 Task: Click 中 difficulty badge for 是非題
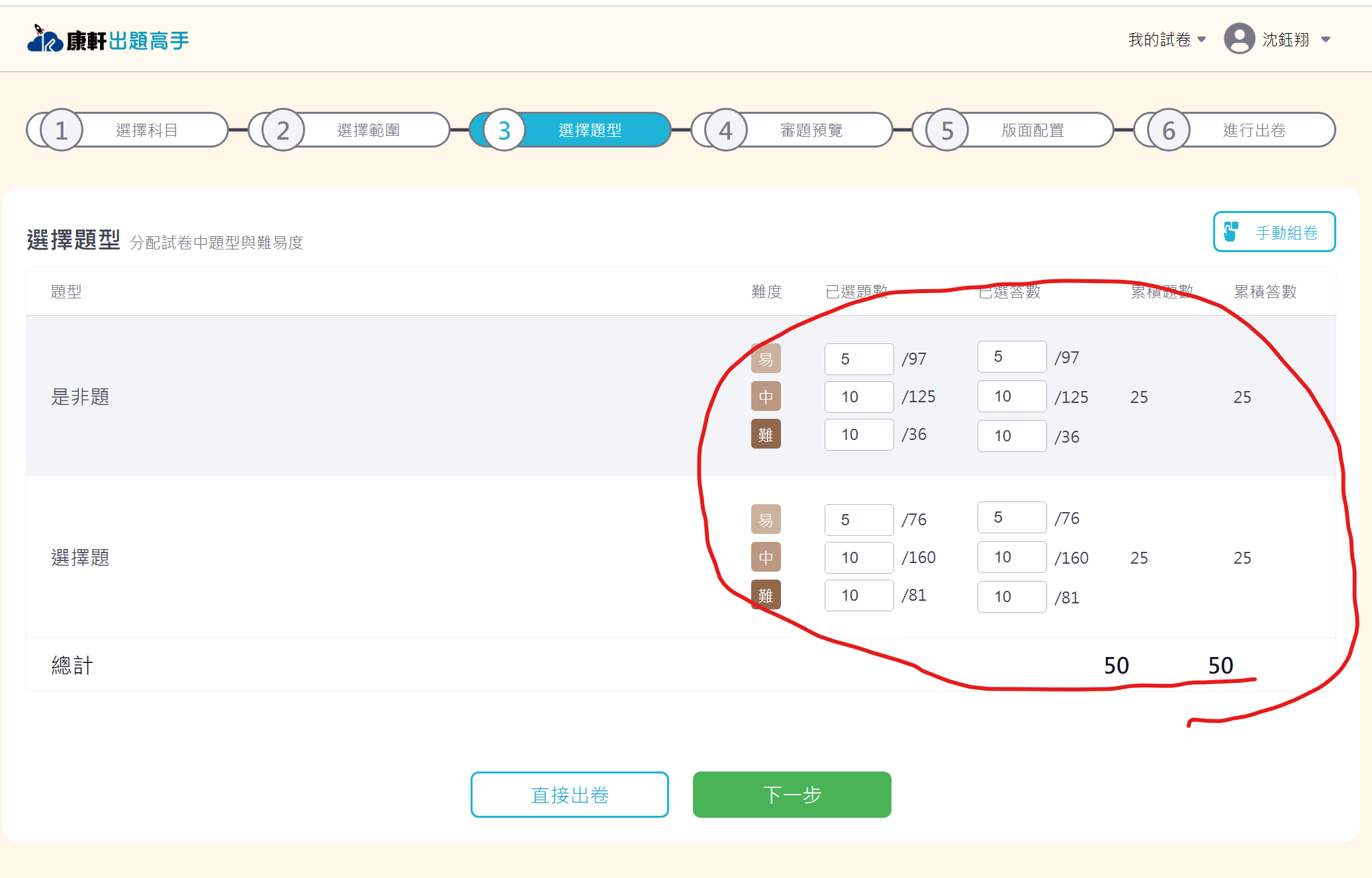point(766,396)
